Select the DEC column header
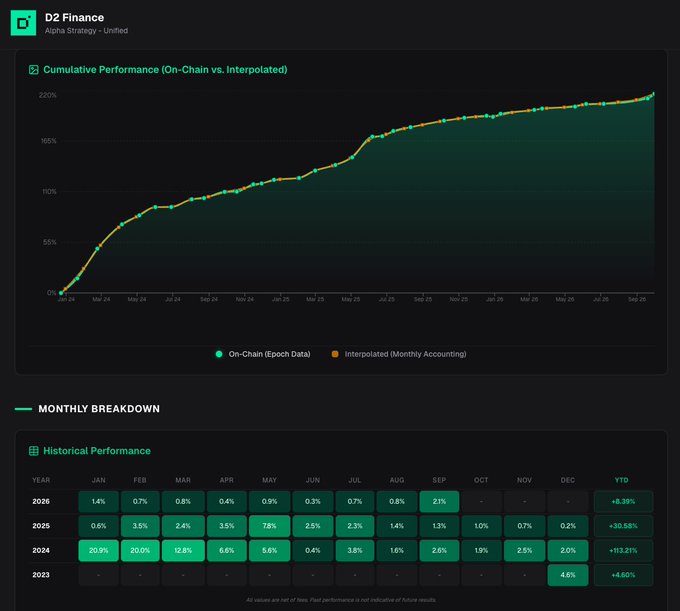 click(x=568, y=480)
